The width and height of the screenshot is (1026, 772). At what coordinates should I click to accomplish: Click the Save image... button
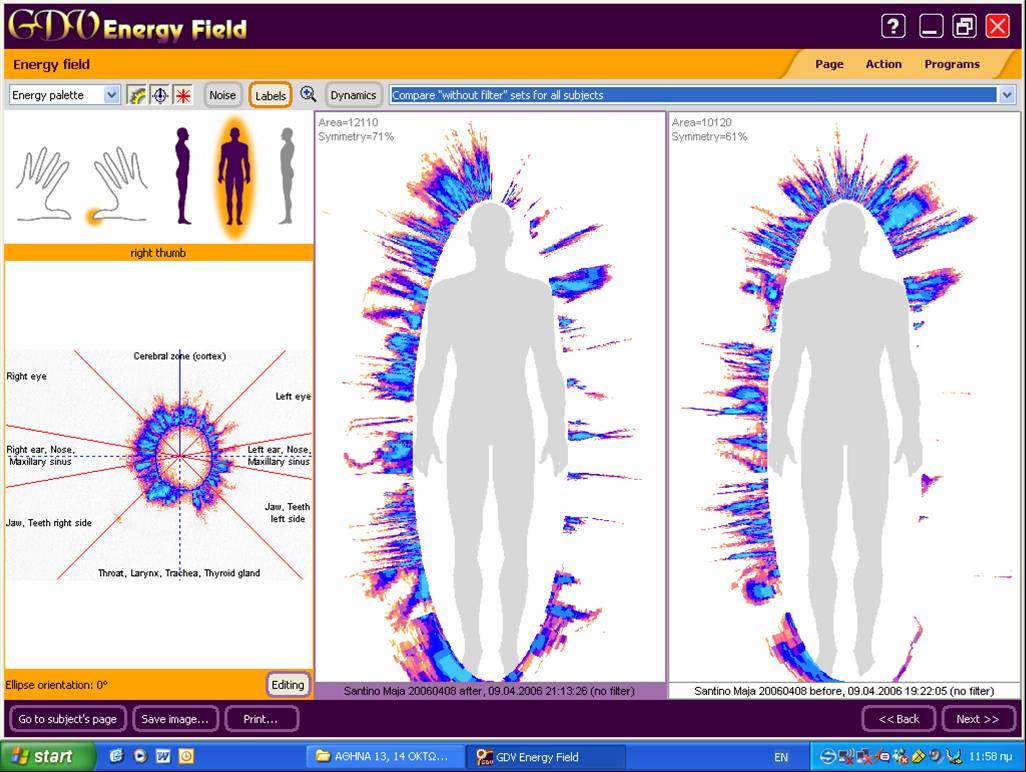pos(175,718)
